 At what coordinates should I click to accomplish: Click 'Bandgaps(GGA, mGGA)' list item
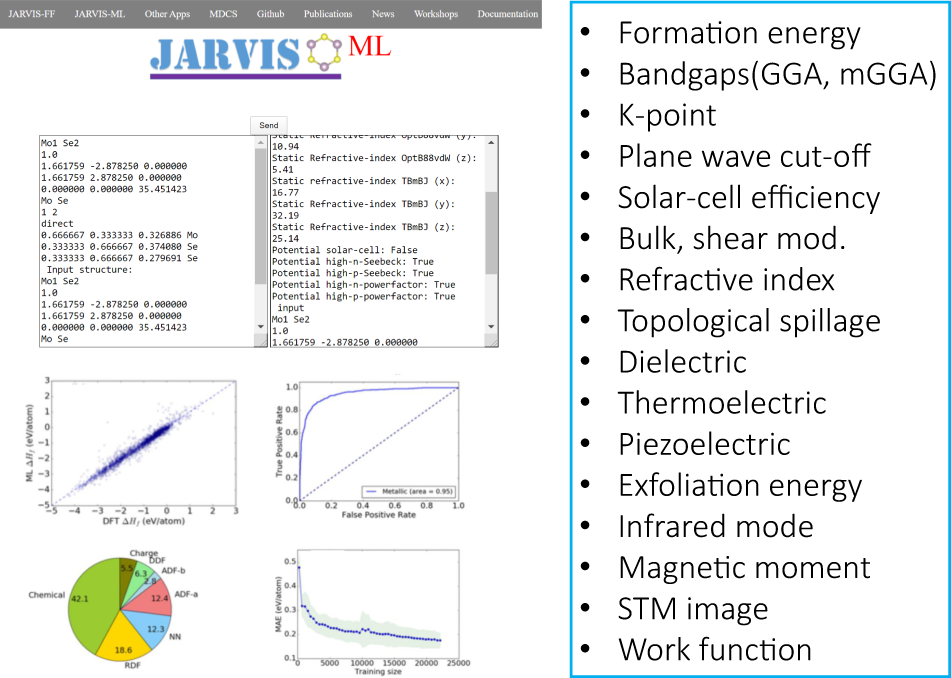coord(778,74)
